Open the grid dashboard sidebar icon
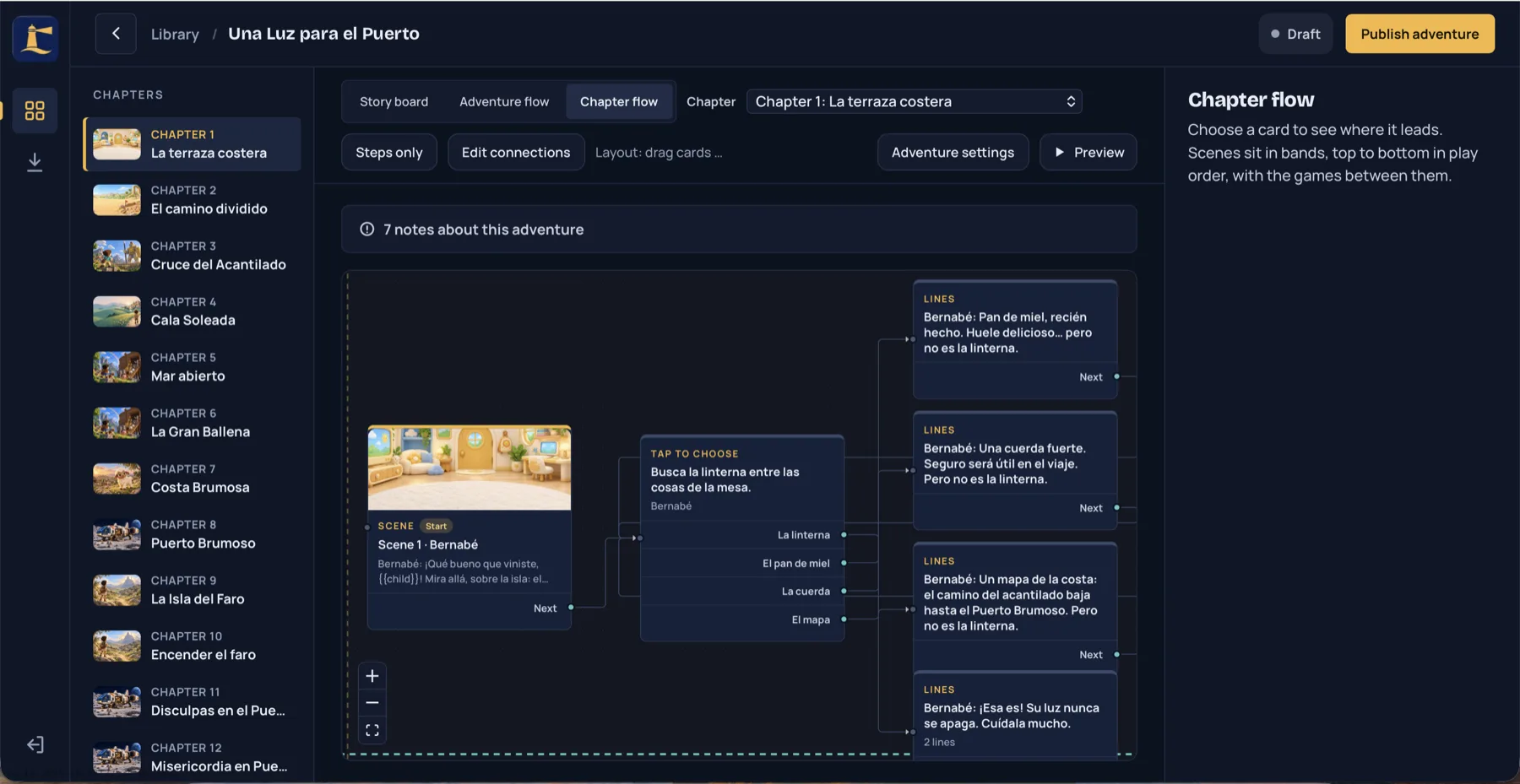Image resolution: width=1520 pixels, height=784 pixels. click(35, 111)
